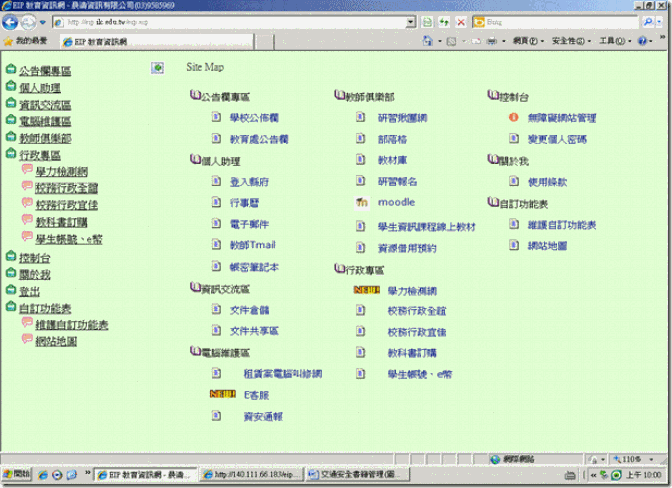This screenshot has width=672, height=488.
Task: Open 資源借用預約 link
Action: pos(407,248)
